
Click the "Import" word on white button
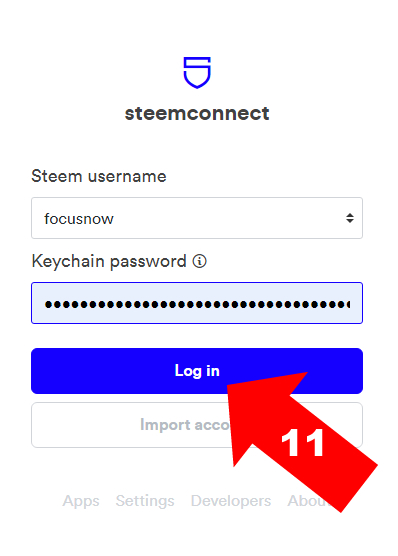click(x=165, y=425)
